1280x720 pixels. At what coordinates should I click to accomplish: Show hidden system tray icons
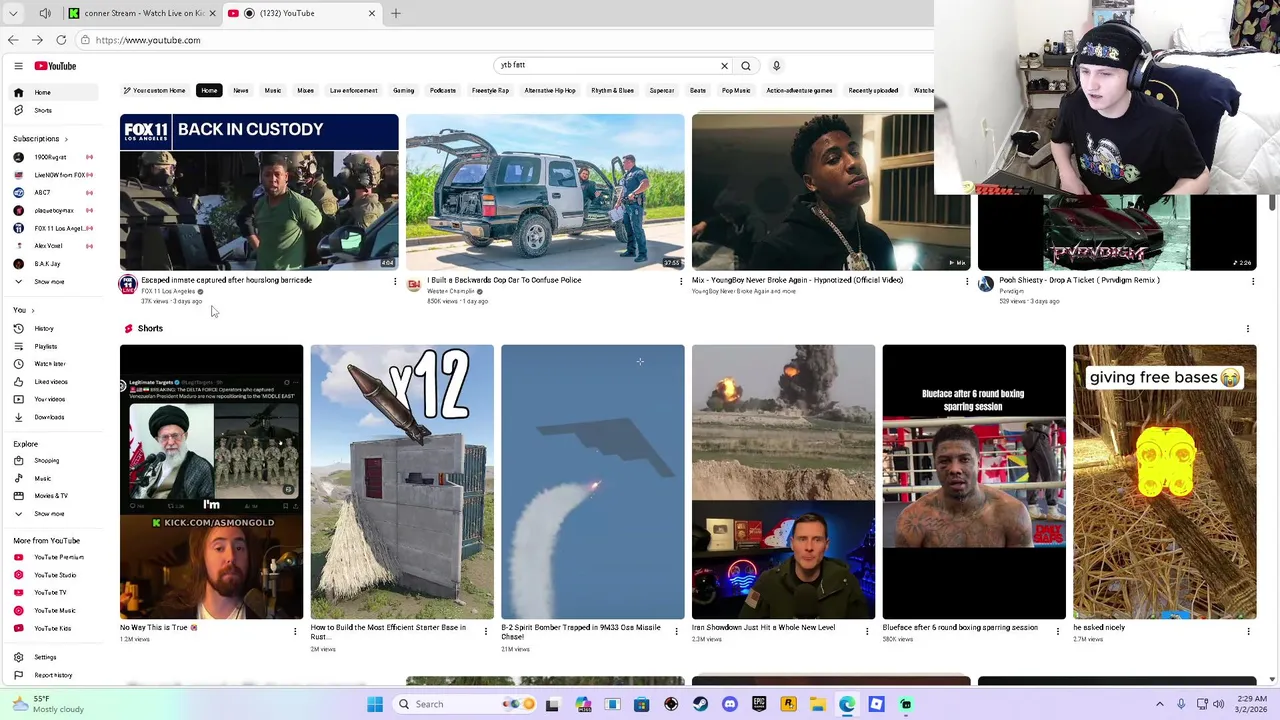tap(1160, 704)
